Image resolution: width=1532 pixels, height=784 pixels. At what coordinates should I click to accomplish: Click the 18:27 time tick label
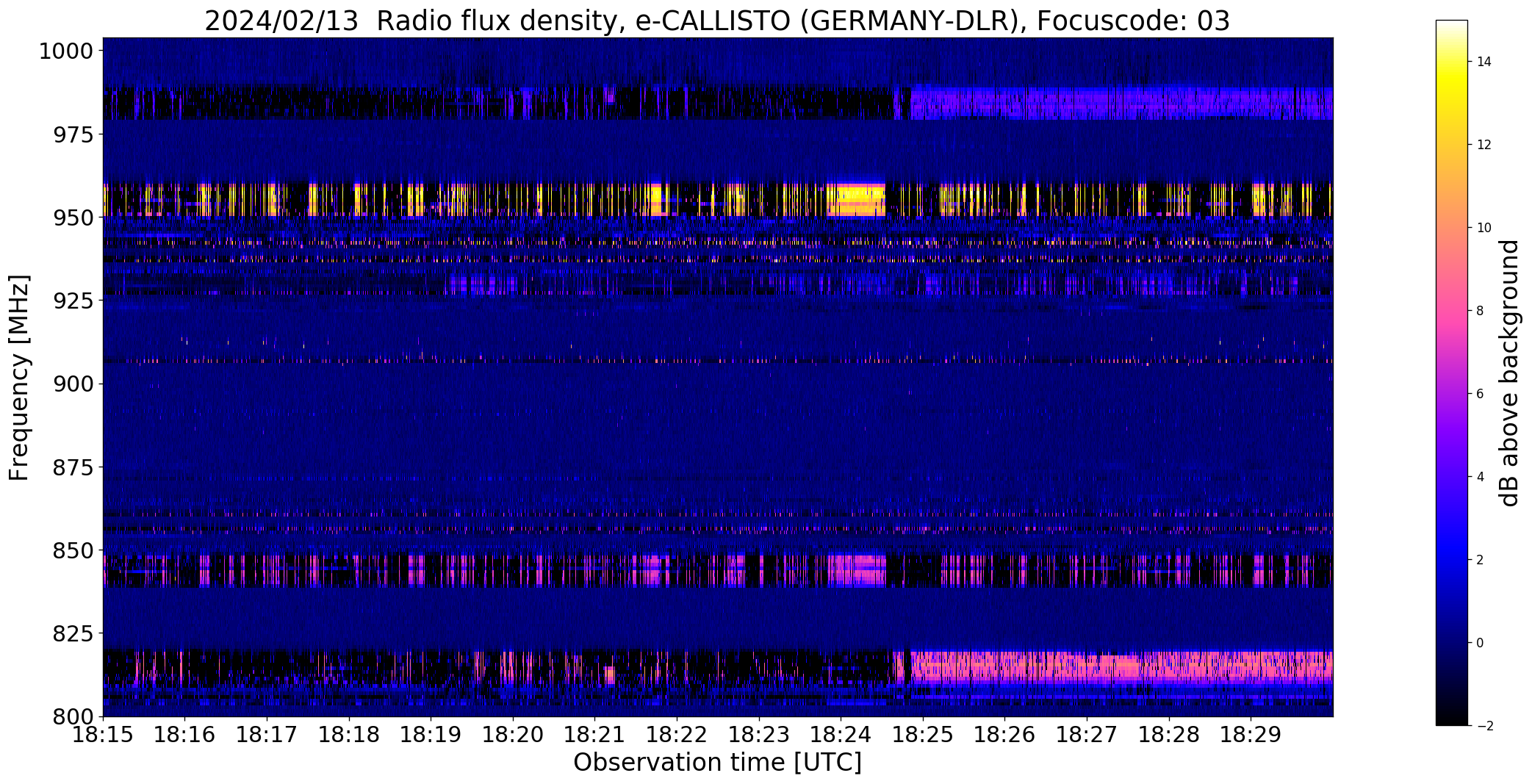tap(1087, 735)
